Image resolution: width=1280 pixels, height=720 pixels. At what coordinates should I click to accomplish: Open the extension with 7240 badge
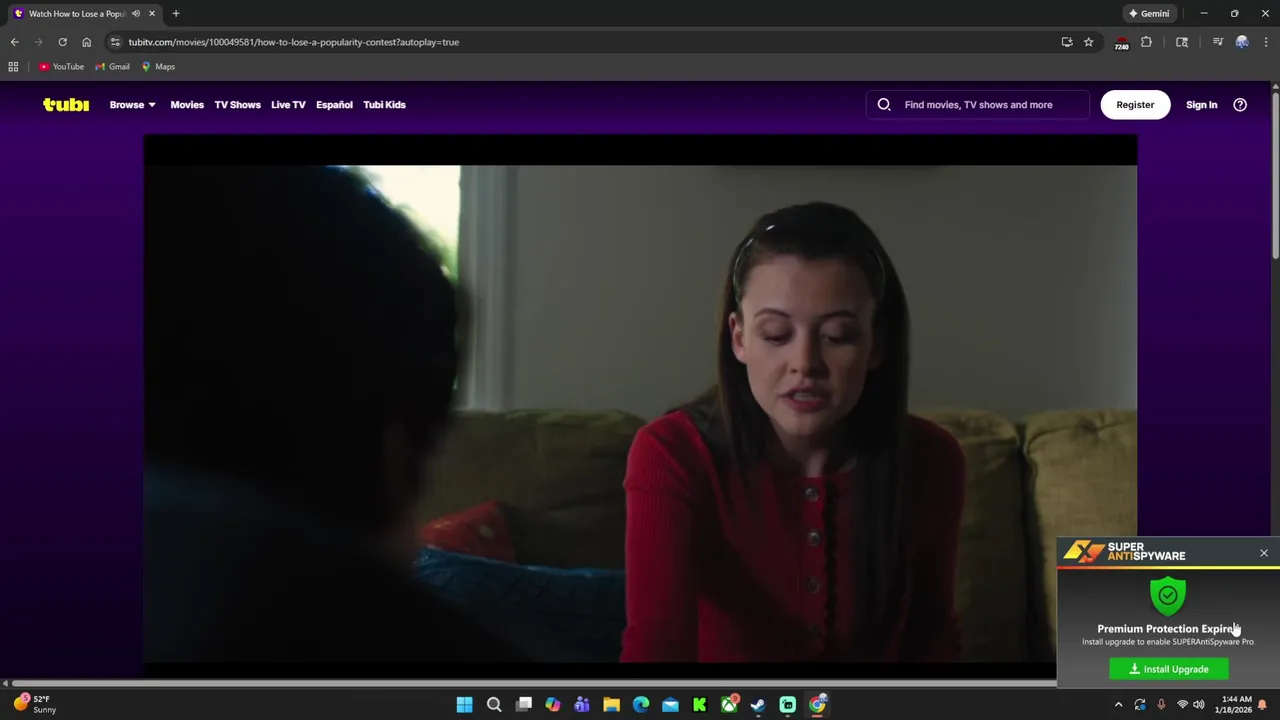coord(1121,43)
